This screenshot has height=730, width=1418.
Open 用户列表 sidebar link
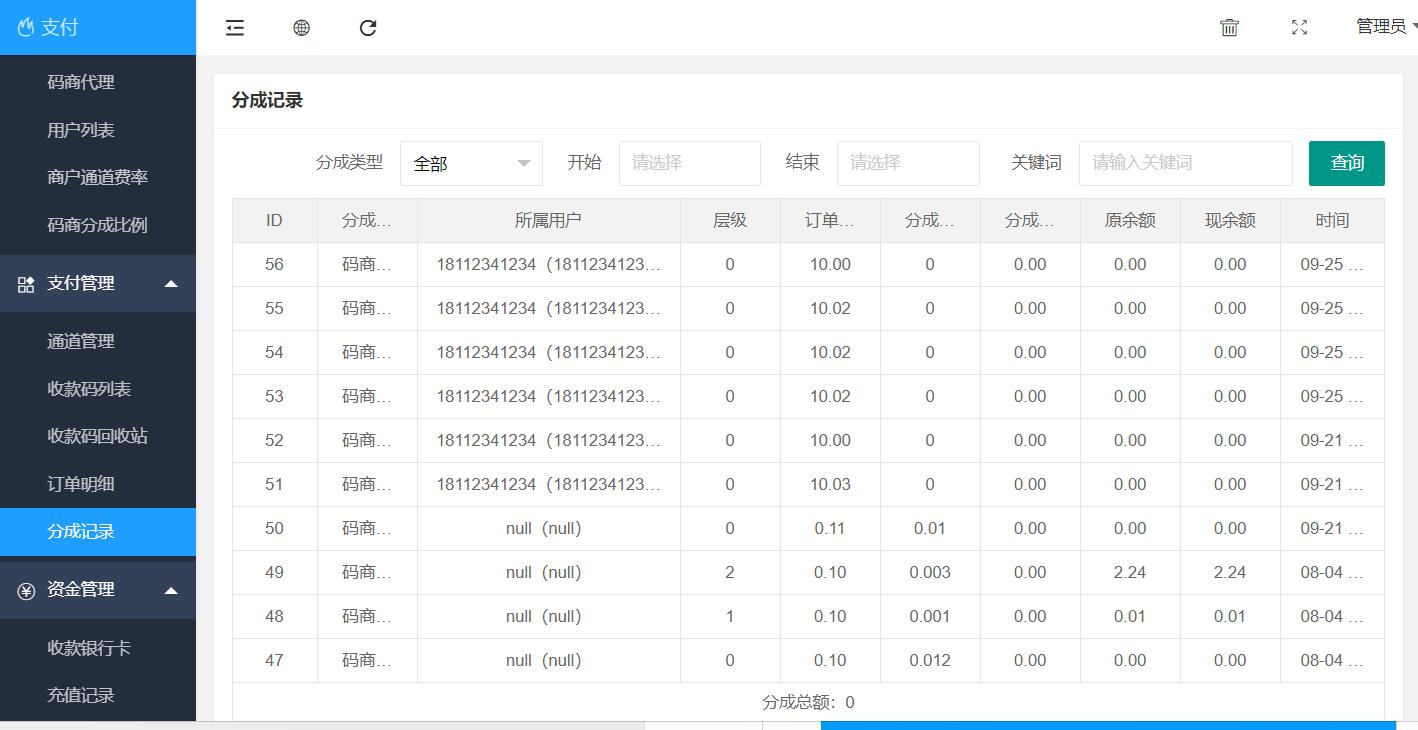[x=81, y=130]
